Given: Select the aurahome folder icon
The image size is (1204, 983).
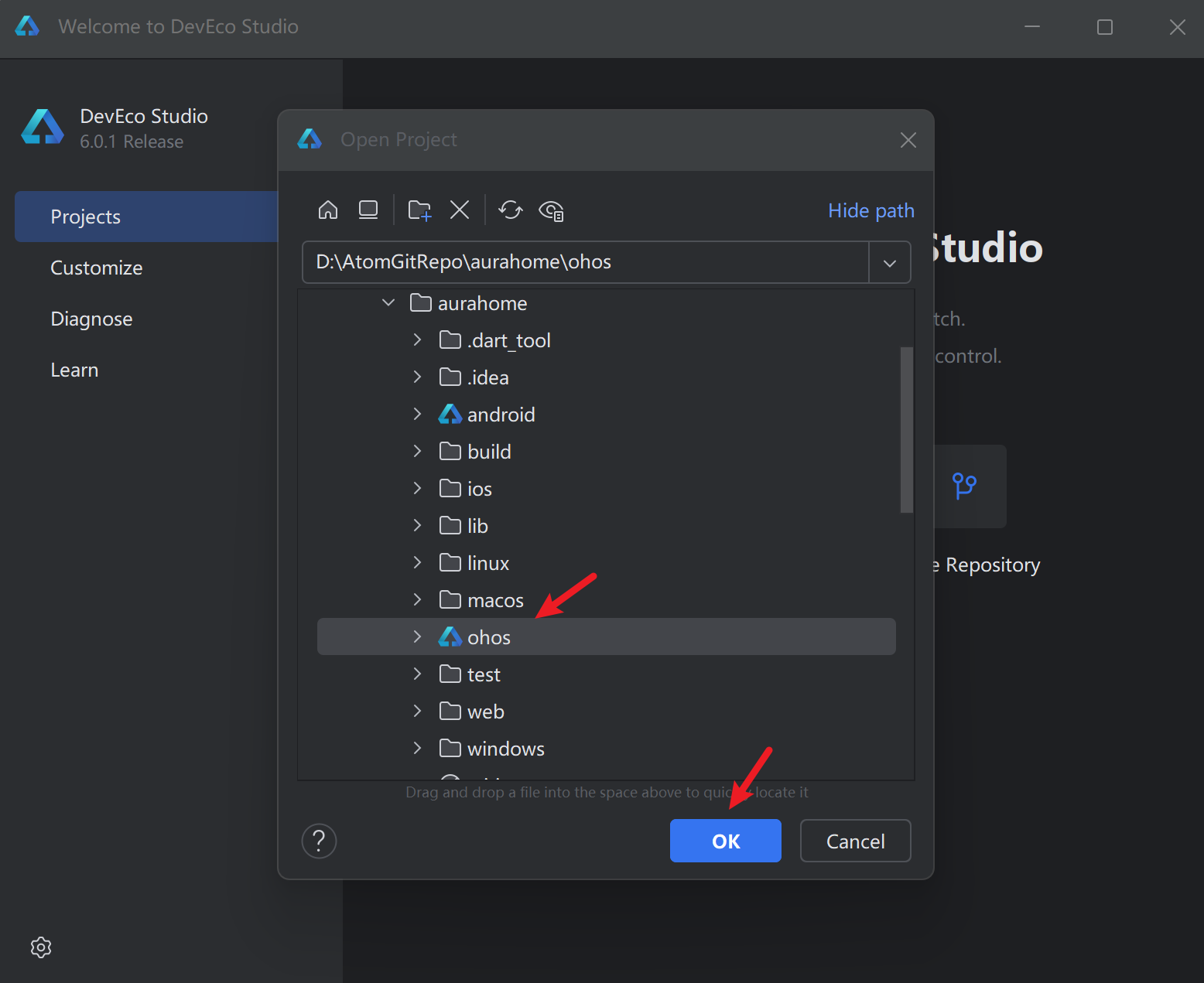Looking at the screenshot, I should (x=421, y=302).
